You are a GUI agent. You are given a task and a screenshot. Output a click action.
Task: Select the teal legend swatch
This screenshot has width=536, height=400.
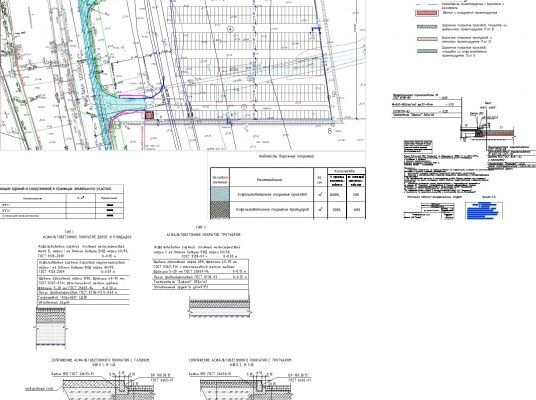point(427,51)
